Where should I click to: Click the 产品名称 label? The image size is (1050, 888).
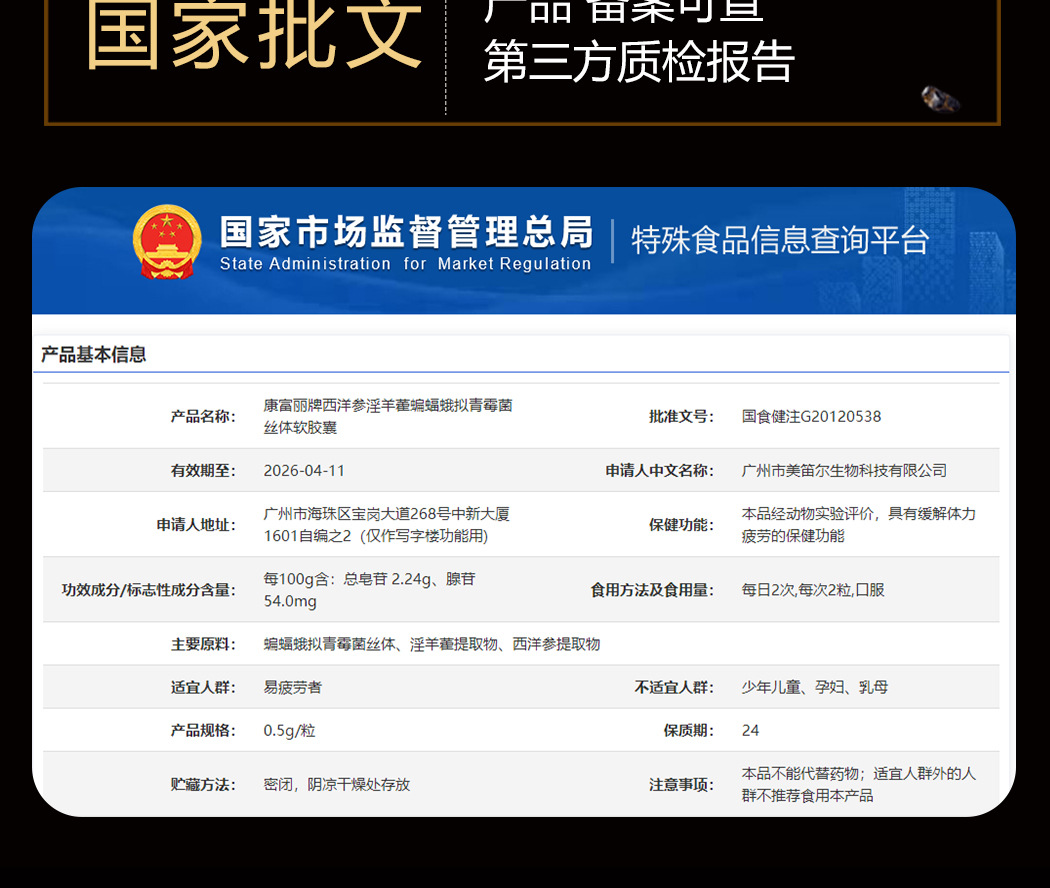(x=203, y=417)
